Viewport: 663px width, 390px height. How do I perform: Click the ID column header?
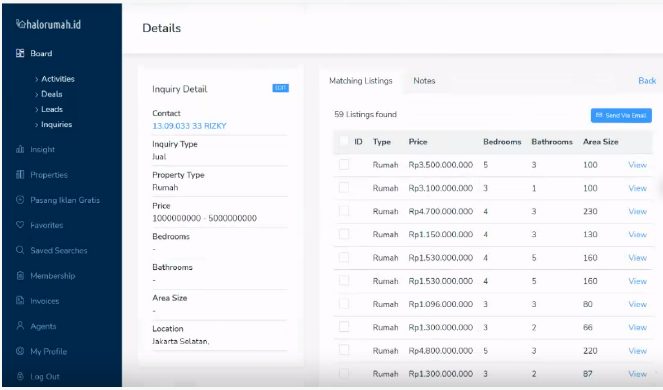[358, 142]
